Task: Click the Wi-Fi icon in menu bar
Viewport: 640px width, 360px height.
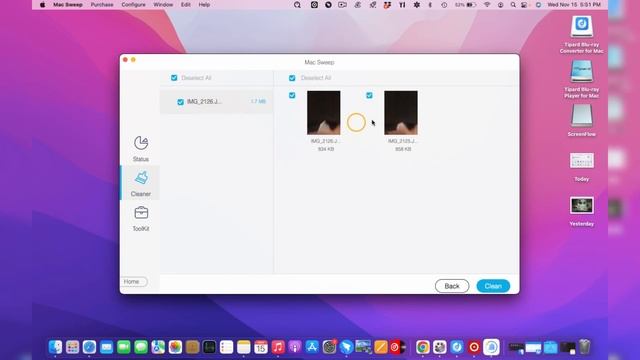Action: click(487, 5)
